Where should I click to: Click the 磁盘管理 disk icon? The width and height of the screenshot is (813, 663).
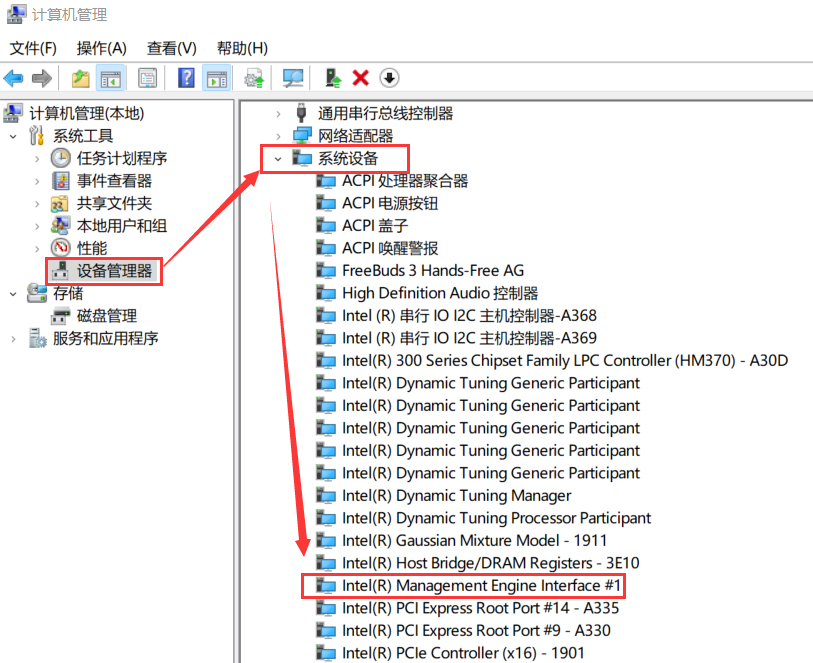(61, 316)
